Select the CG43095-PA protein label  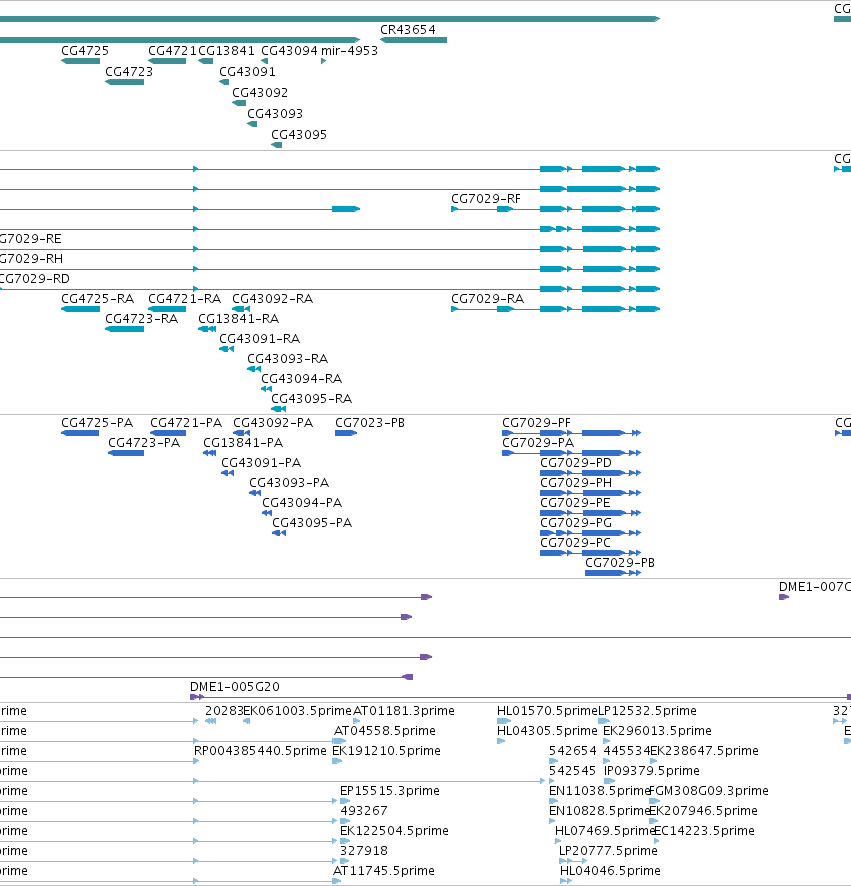pyautogui.click(x=312, y=523)
